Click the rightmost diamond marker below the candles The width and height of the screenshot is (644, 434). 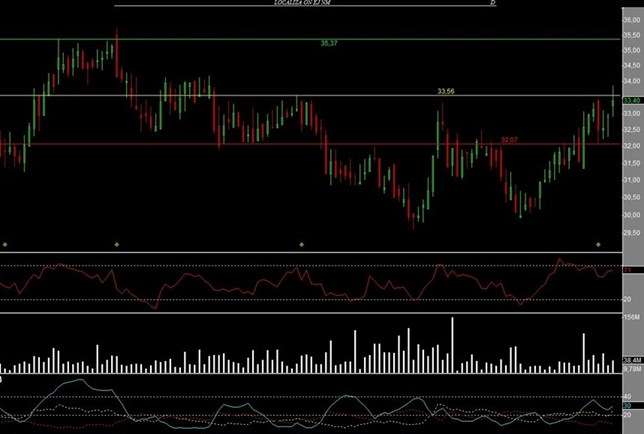click(627, 244)
